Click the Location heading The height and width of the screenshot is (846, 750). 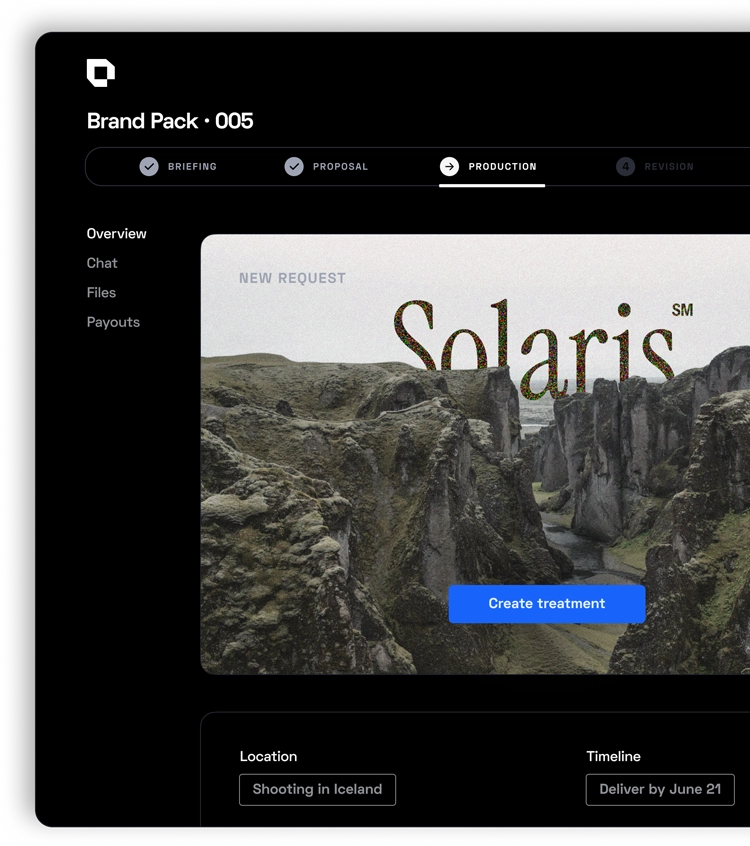tap(268, 756)
